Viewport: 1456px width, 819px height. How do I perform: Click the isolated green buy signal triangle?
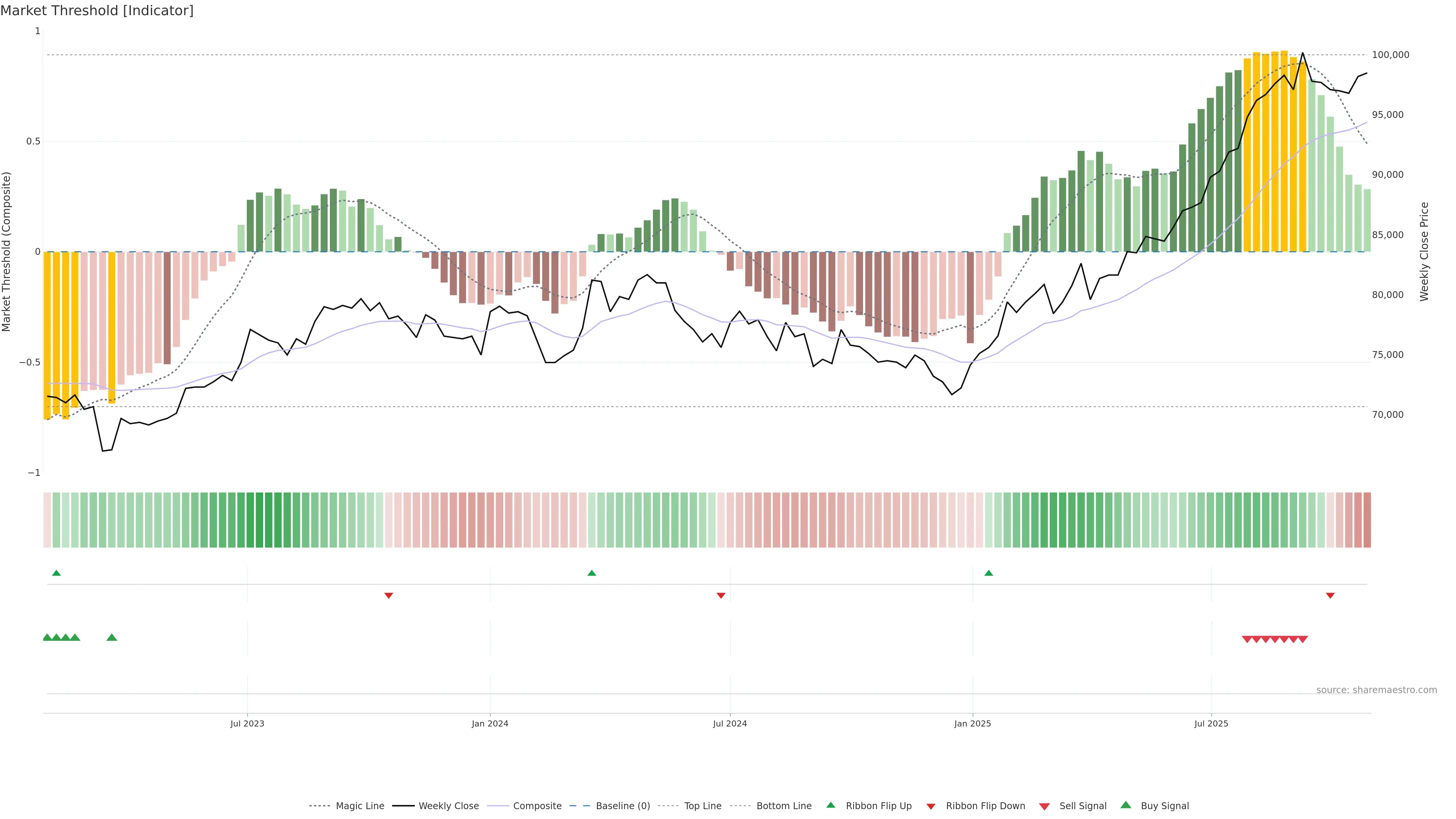click(112, 637)
